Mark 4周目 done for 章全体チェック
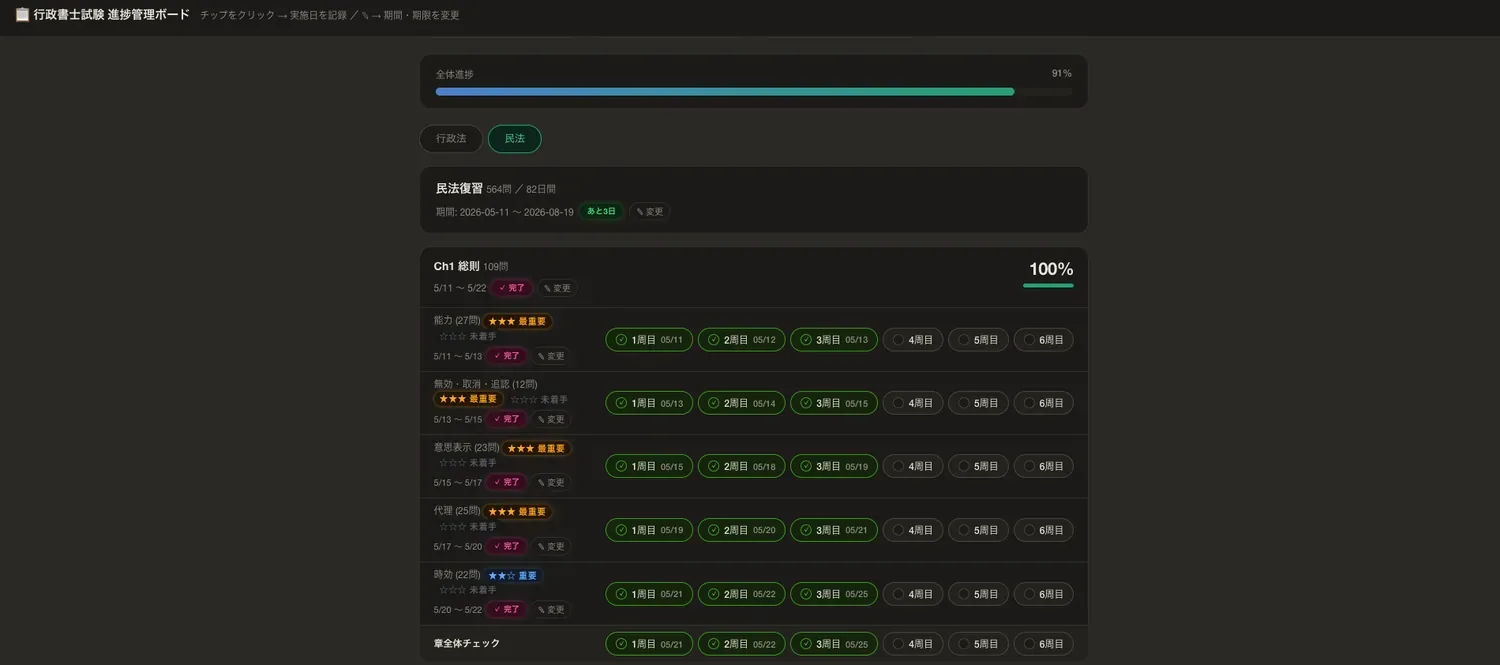 coord(913,644)
